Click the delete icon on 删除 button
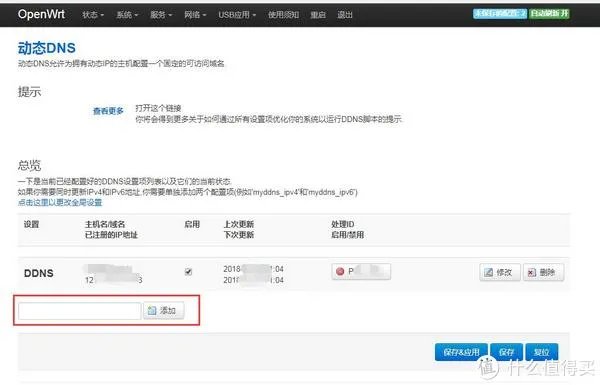This screenshot has width=600, height=385. coord(532,272)
